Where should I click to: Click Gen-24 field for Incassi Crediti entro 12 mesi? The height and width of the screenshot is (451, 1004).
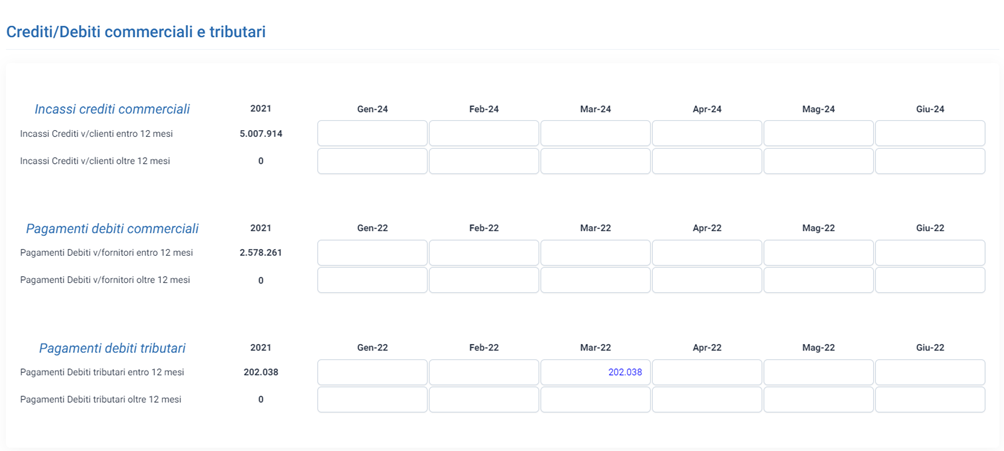[372, 133]
